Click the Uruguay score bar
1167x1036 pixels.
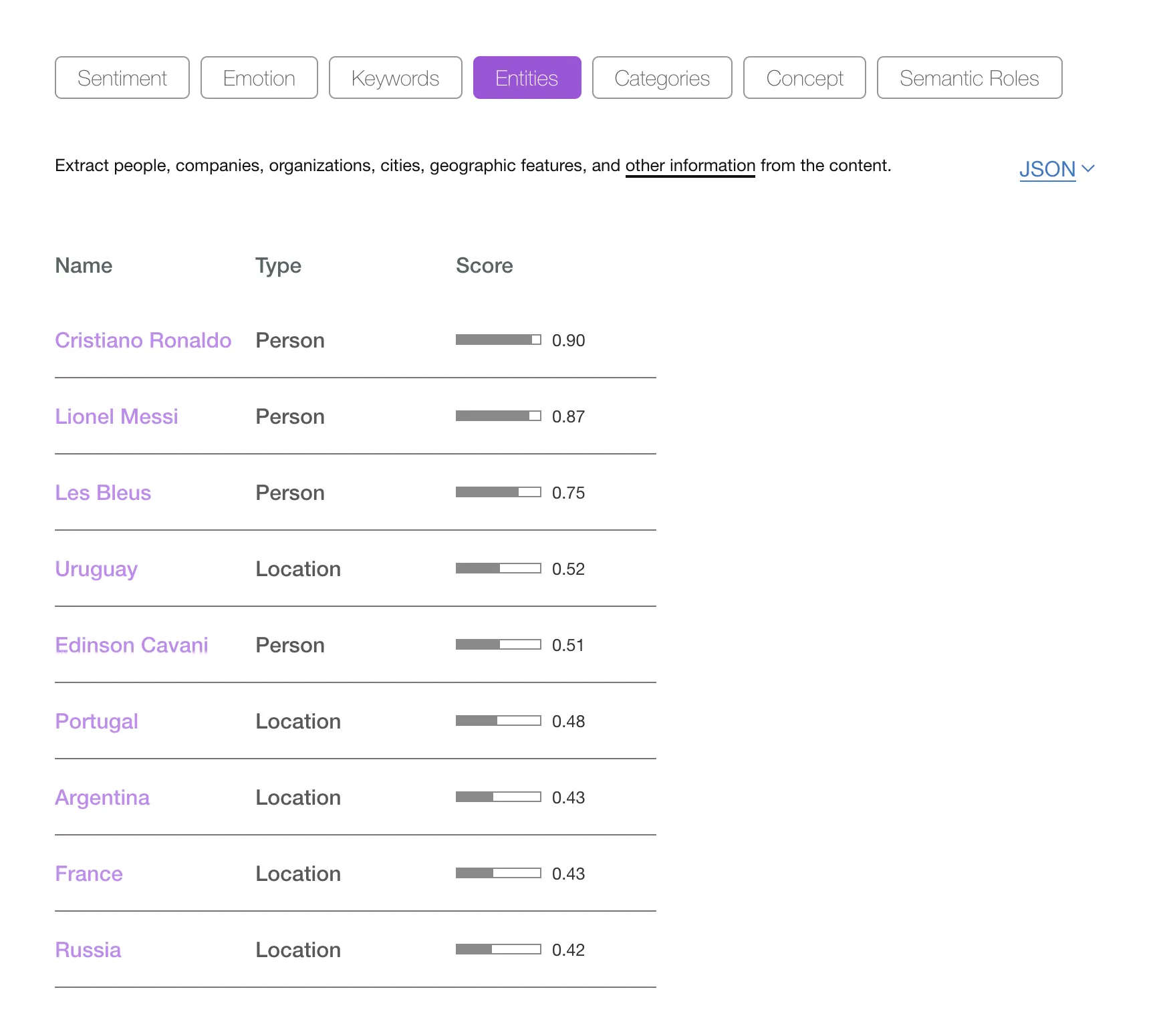coord(499,568)
